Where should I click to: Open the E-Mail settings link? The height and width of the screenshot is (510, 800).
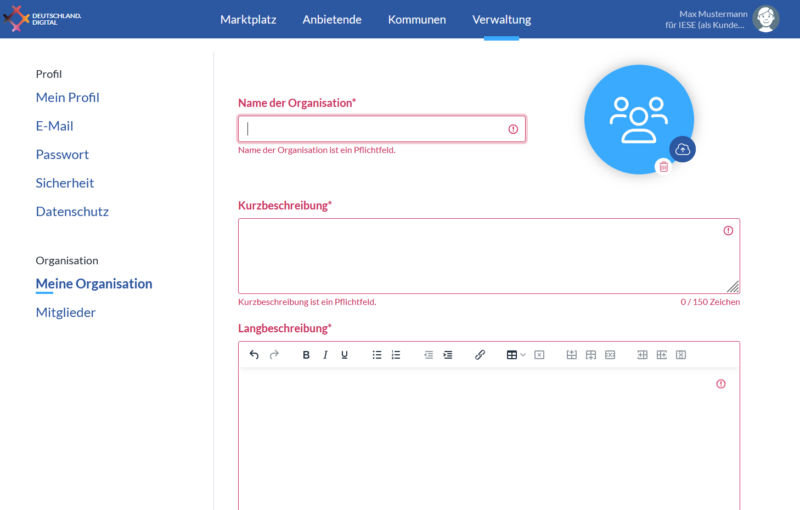(x=55, y=126)
